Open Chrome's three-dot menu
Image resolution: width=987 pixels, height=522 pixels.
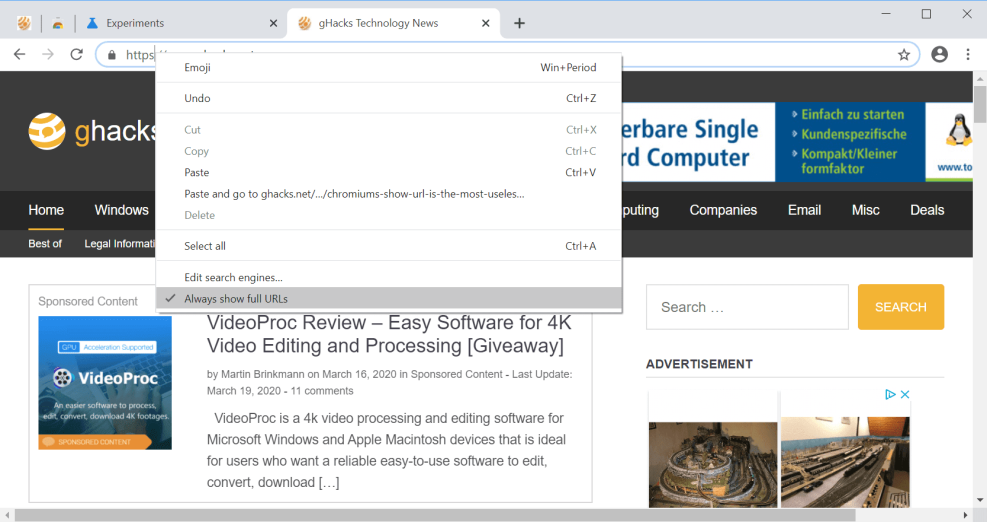pyautogui.click(x=968, y=55)
